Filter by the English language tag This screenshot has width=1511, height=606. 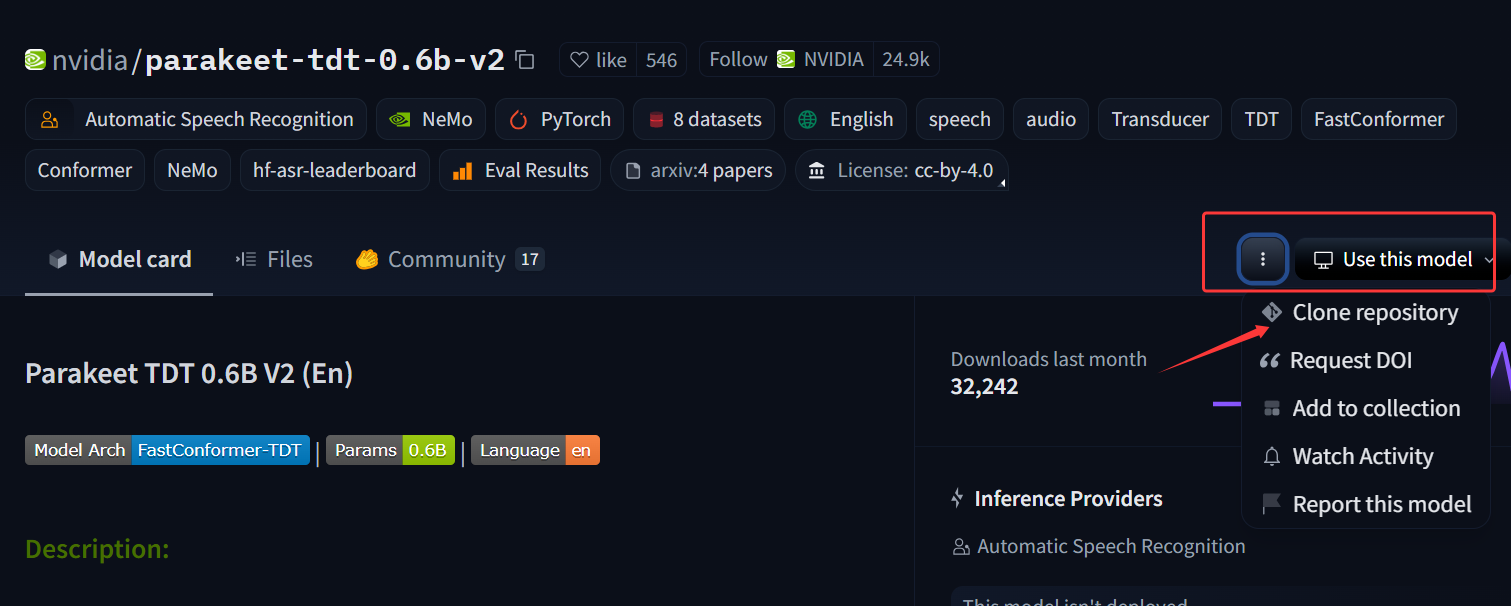845,119
